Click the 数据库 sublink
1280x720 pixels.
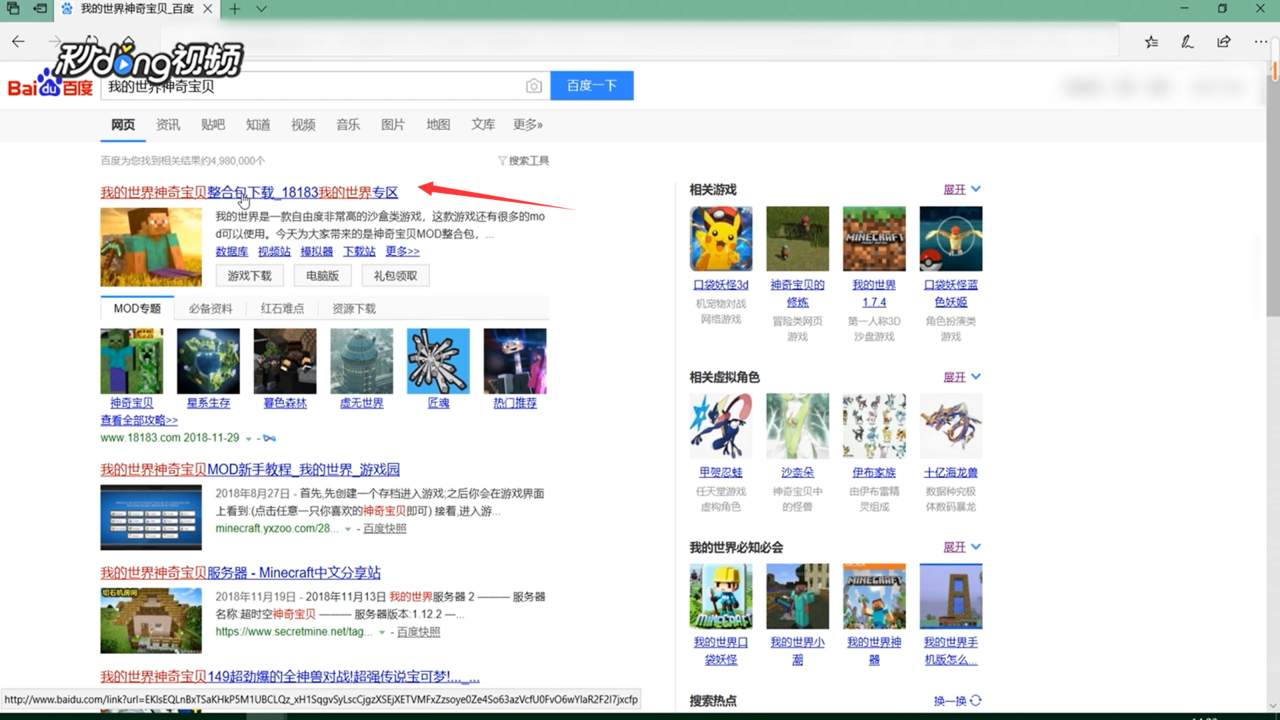point(232,252)
